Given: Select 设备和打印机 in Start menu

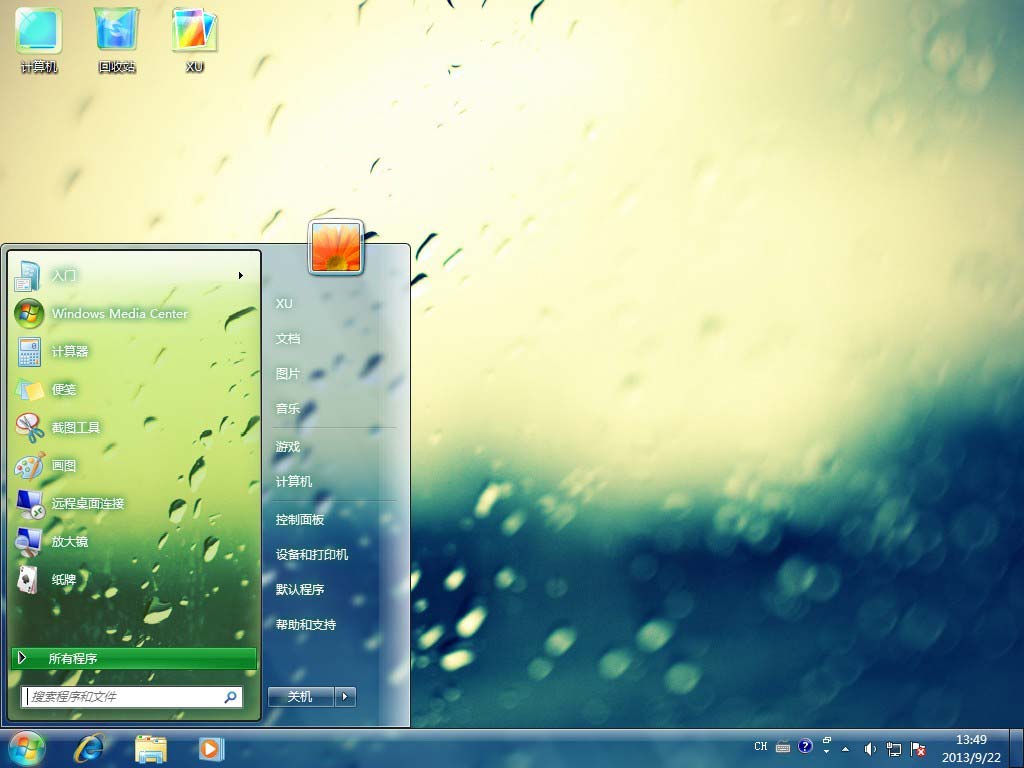Looking at the screenshot, I should pyautogui.click(x=312, y=555).
